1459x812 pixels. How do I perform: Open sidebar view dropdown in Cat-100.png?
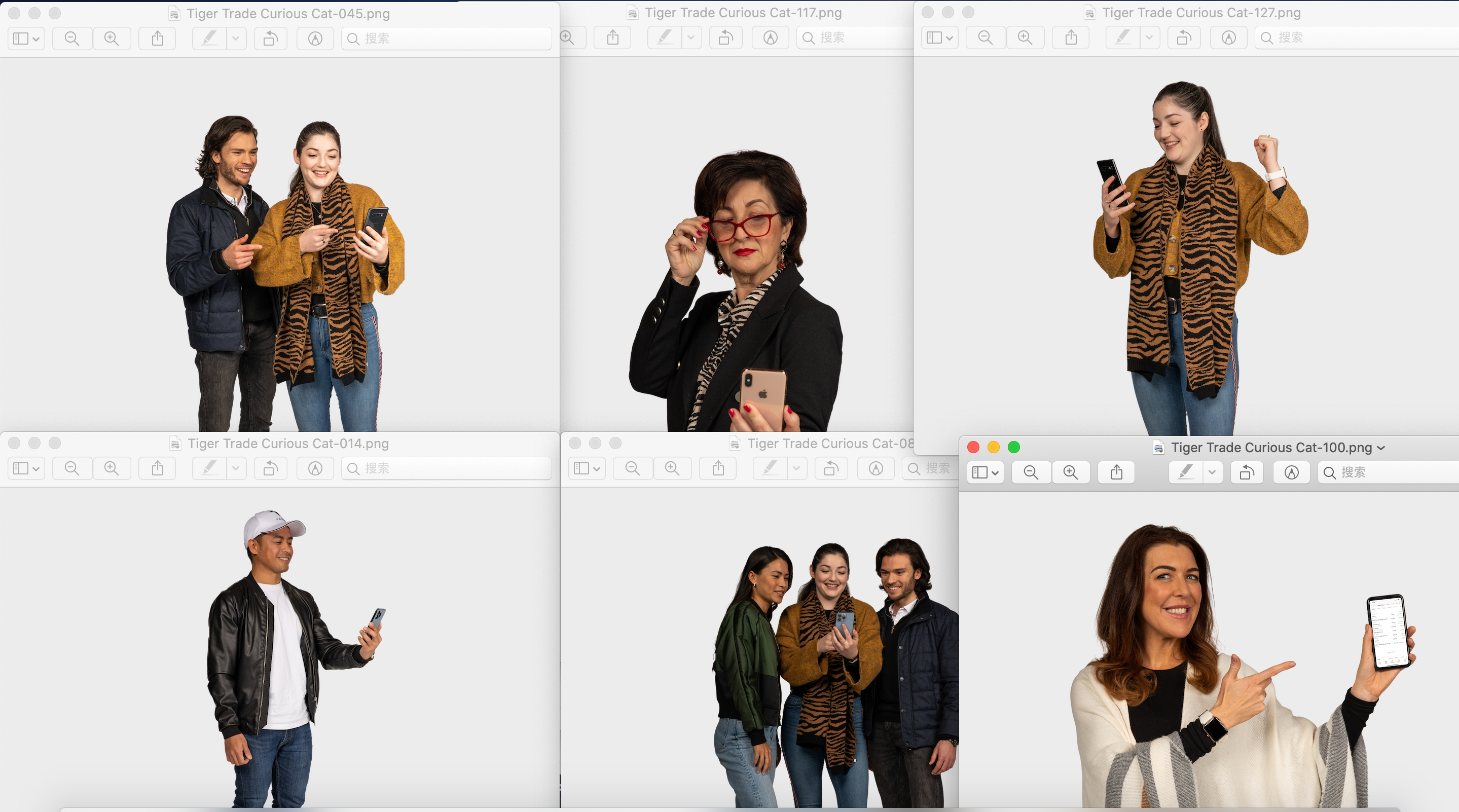tap(986, 472)
